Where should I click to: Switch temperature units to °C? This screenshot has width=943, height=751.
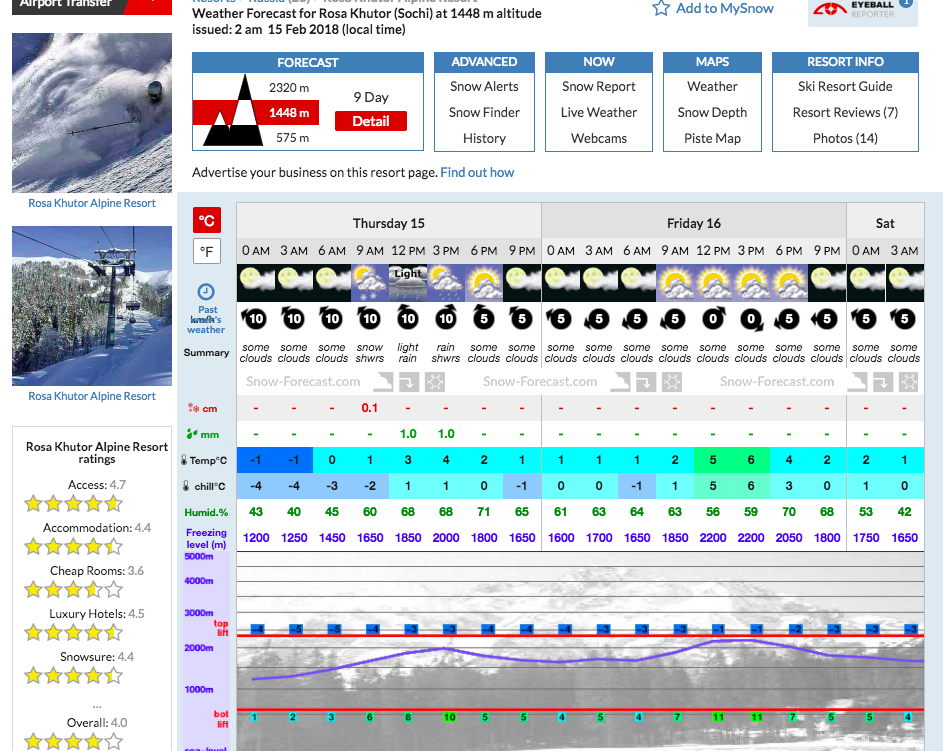click(x=207, y=221)
